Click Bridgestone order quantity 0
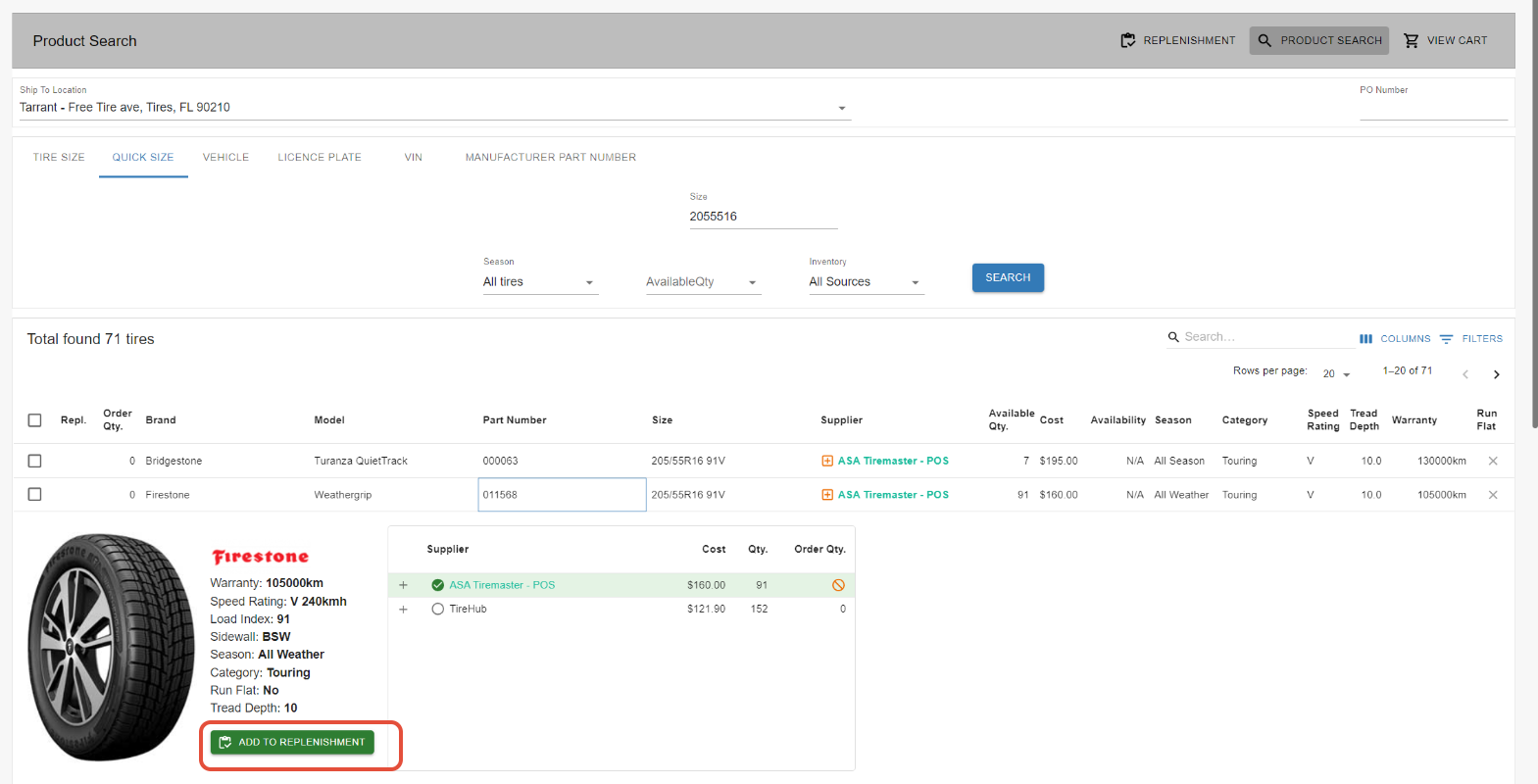Screen dimensions: 1538x784 click(x=132, y=461)
